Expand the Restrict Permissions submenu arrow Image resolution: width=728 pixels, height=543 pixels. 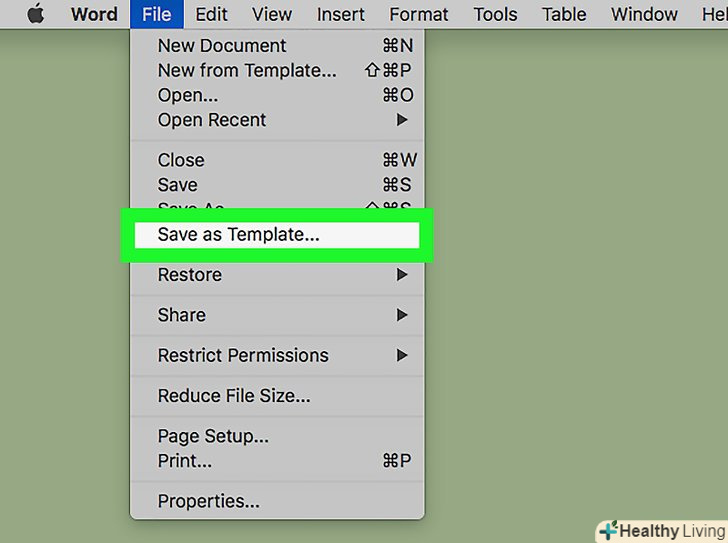(402, 355)
